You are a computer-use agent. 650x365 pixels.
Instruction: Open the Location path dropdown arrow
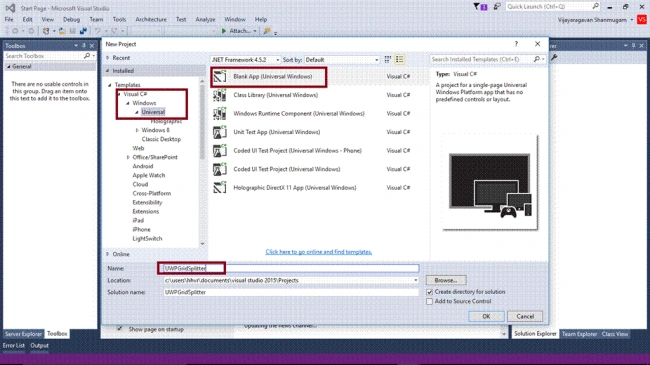416,280
